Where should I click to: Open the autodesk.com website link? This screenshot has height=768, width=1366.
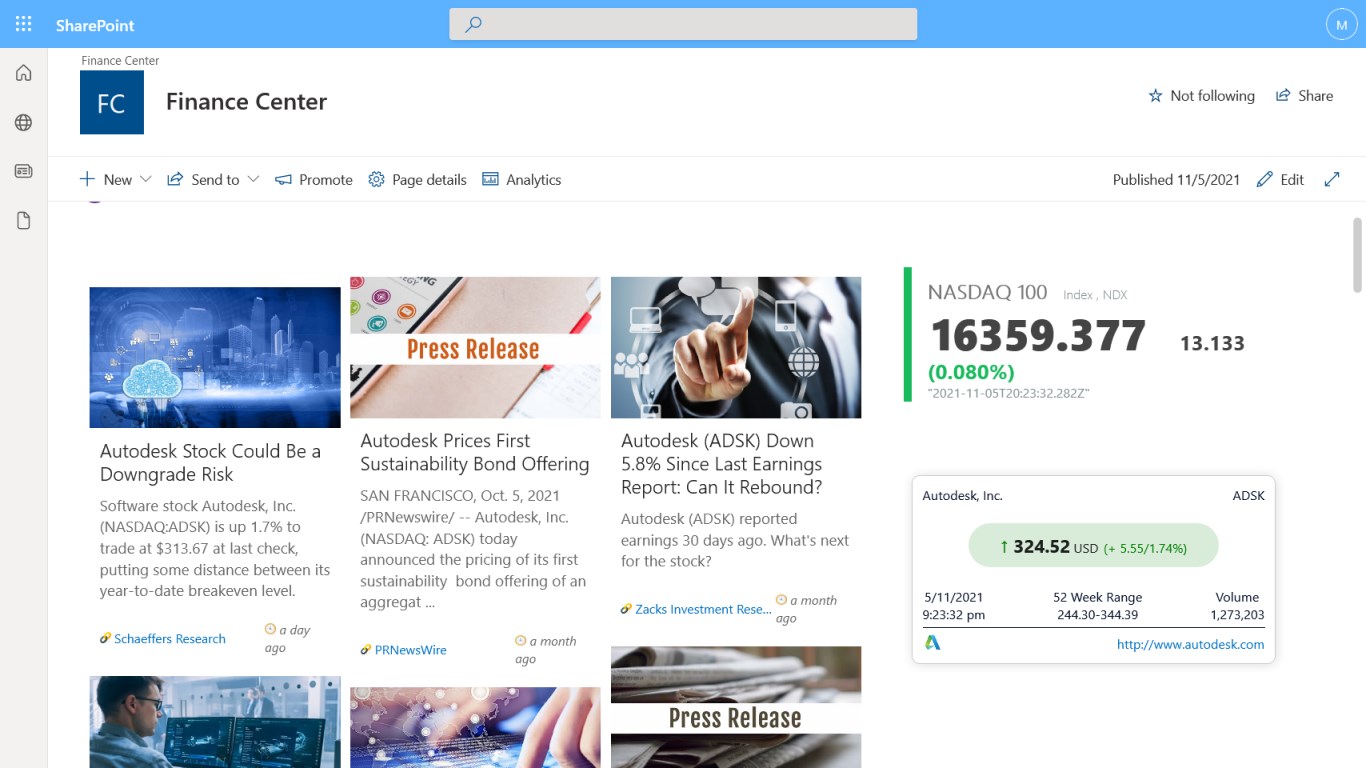click(1190, 644)
